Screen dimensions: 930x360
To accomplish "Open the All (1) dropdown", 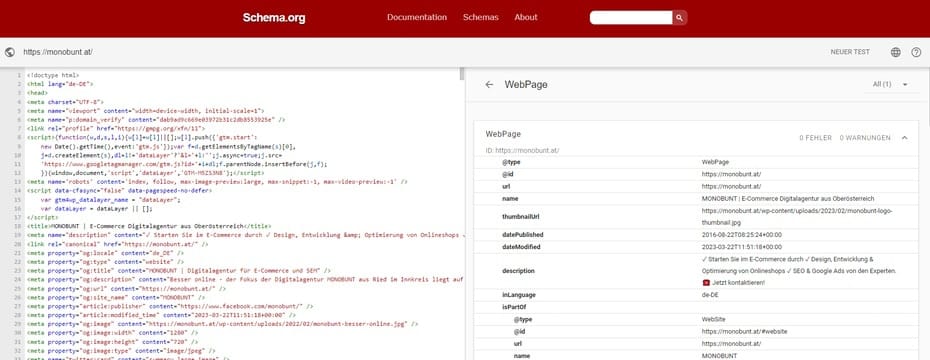I will click(x=890, y=85).
